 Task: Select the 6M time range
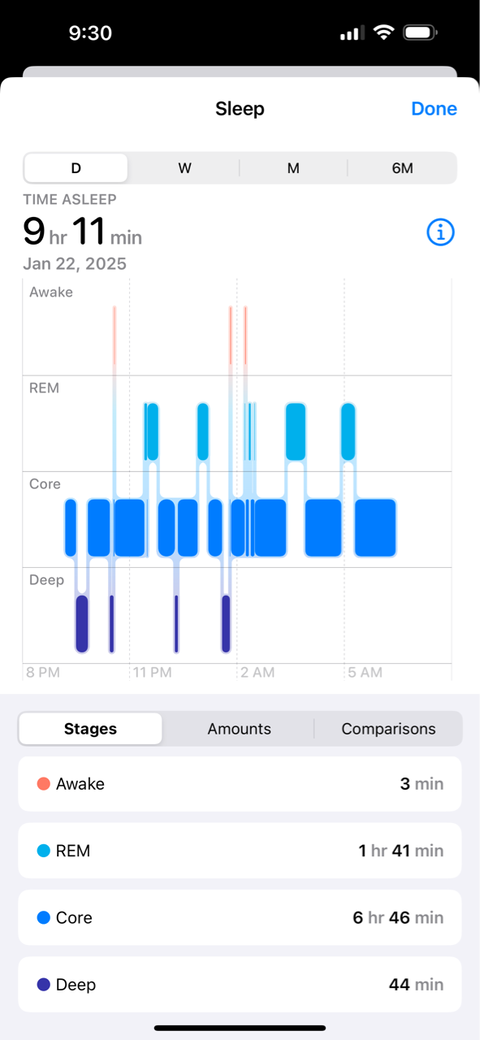(402, 168)
